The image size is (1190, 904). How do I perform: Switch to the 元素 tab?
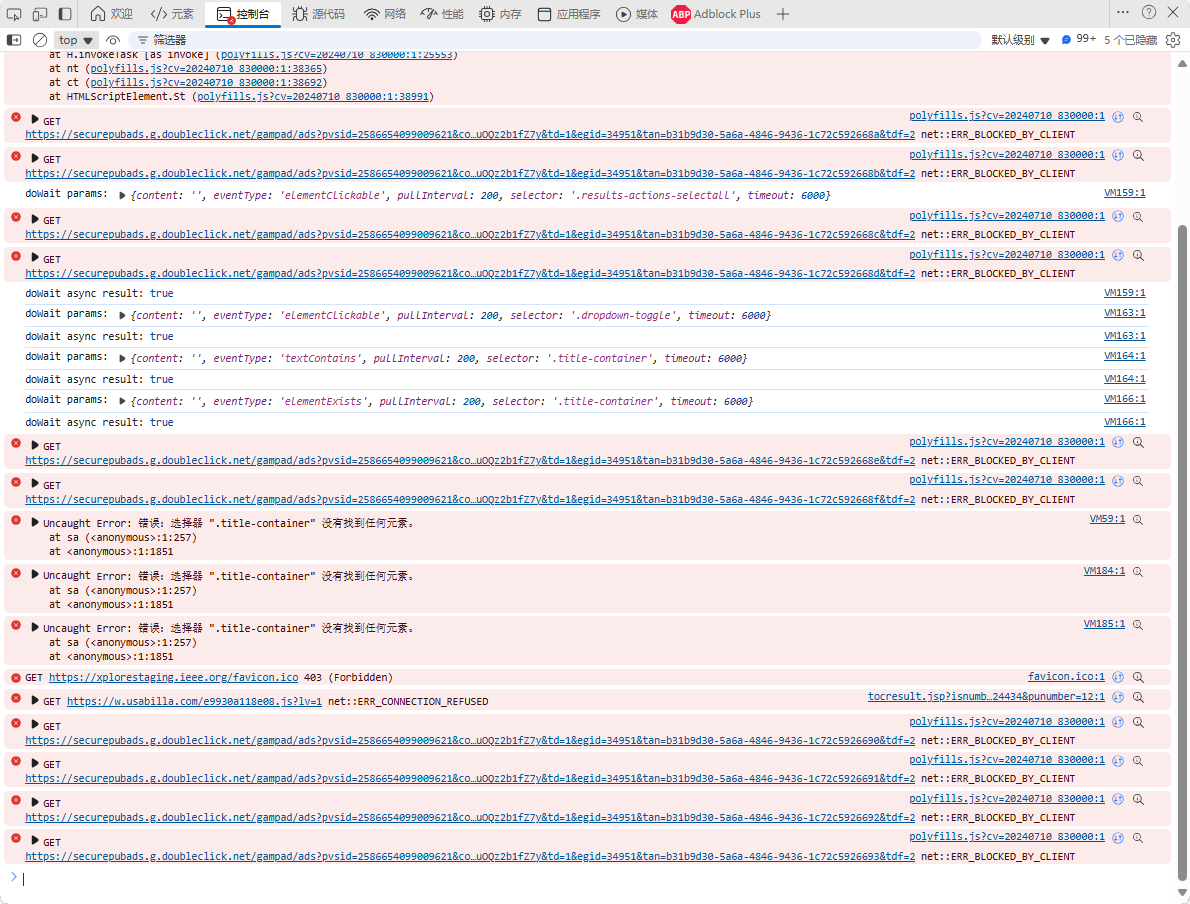(172, 14)
